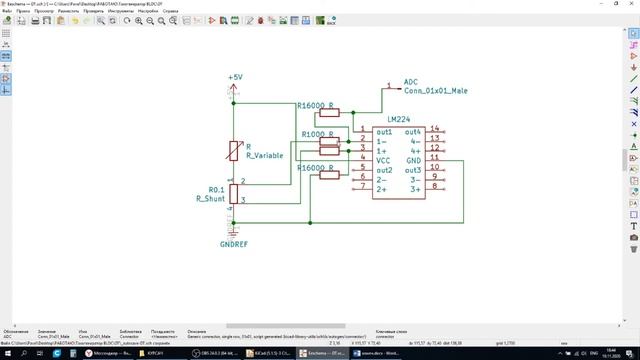The width and height of the screenshot is (640, 360).
Task: Select the Place junction dot tool
Action: pyautogui.click(x=633, y=135)
